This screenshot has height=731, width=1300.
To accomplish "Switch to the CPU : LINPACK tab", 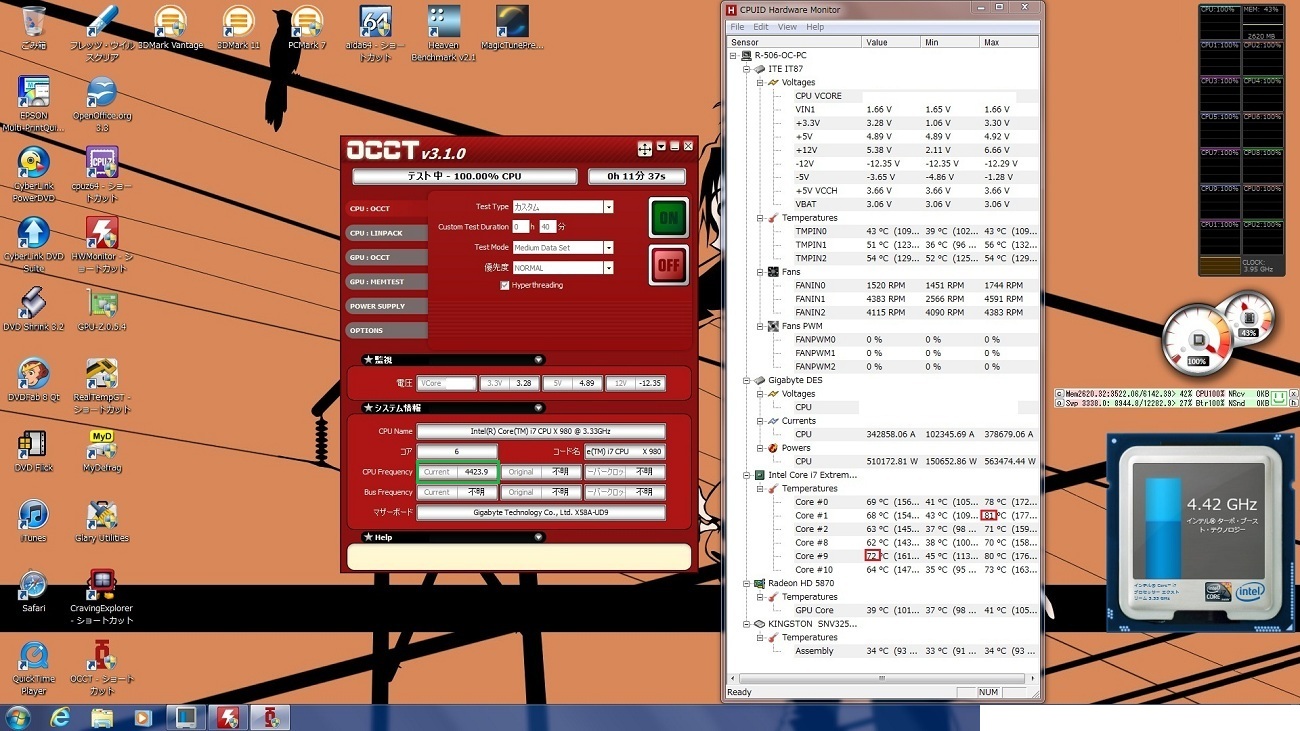I will click(386, 233).
